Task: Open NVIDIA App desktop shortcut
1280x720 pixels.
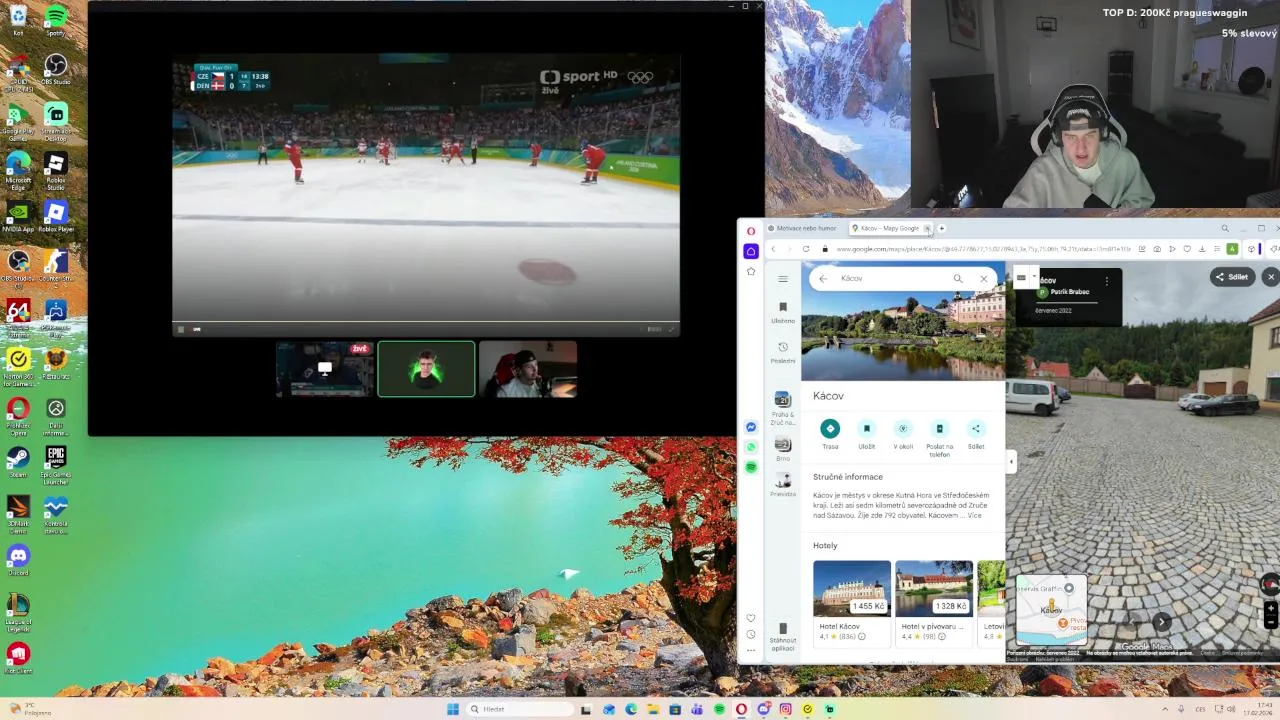Action: [18, 216]
